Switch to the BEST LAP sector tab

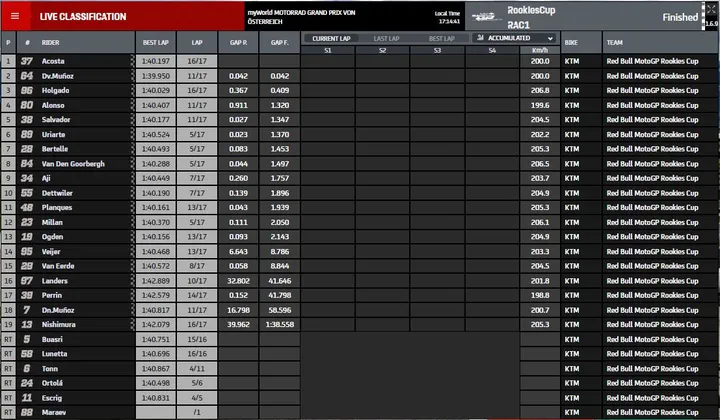click(441, 39)
